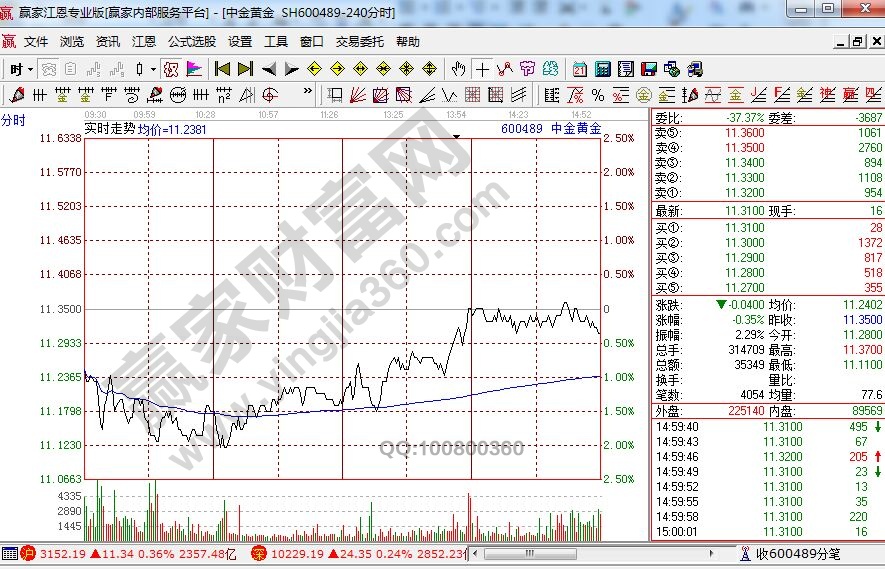
Task: Open the calculator tool icon
Action: (603, 69)
